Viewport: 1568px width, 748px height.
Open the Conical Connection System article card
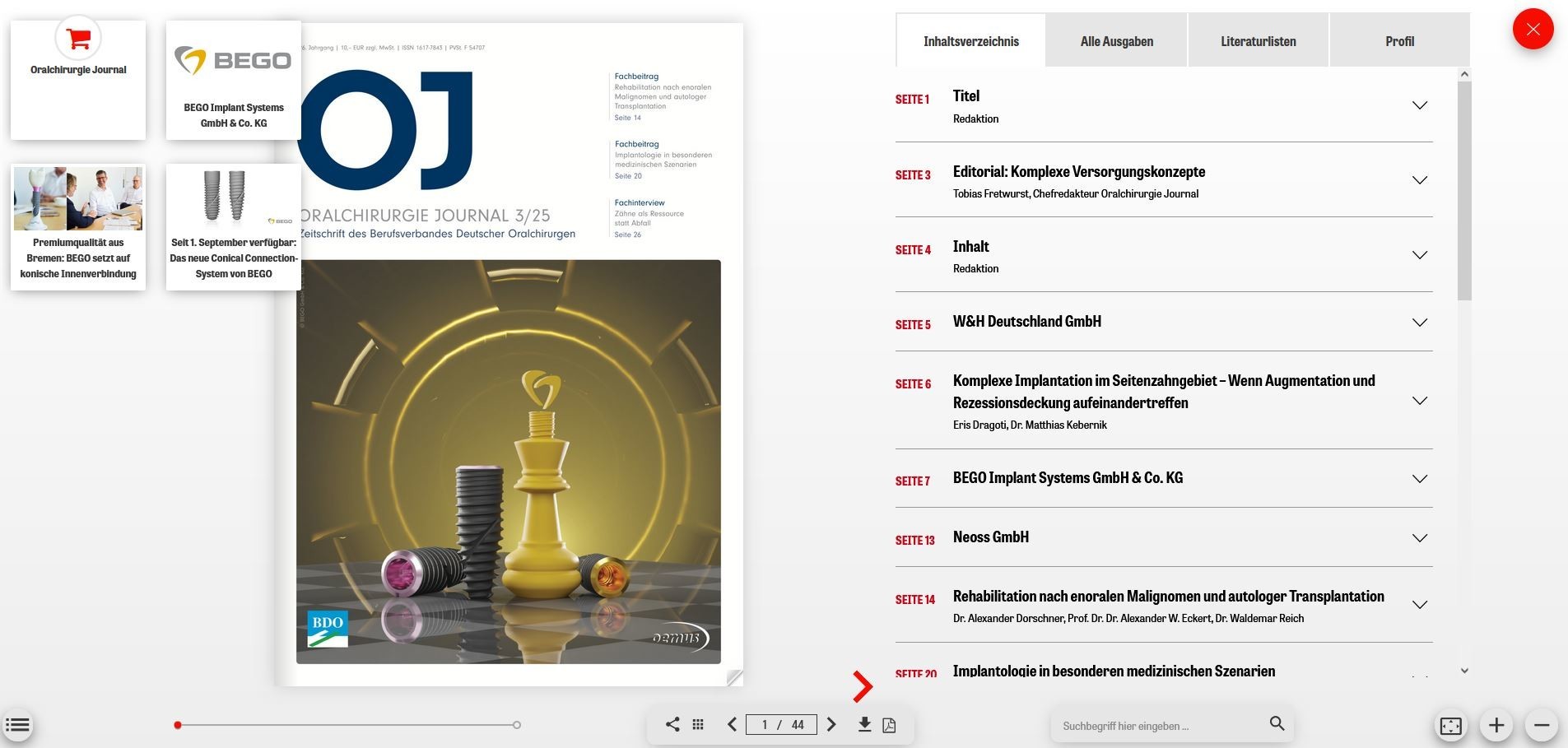point(234,227)
